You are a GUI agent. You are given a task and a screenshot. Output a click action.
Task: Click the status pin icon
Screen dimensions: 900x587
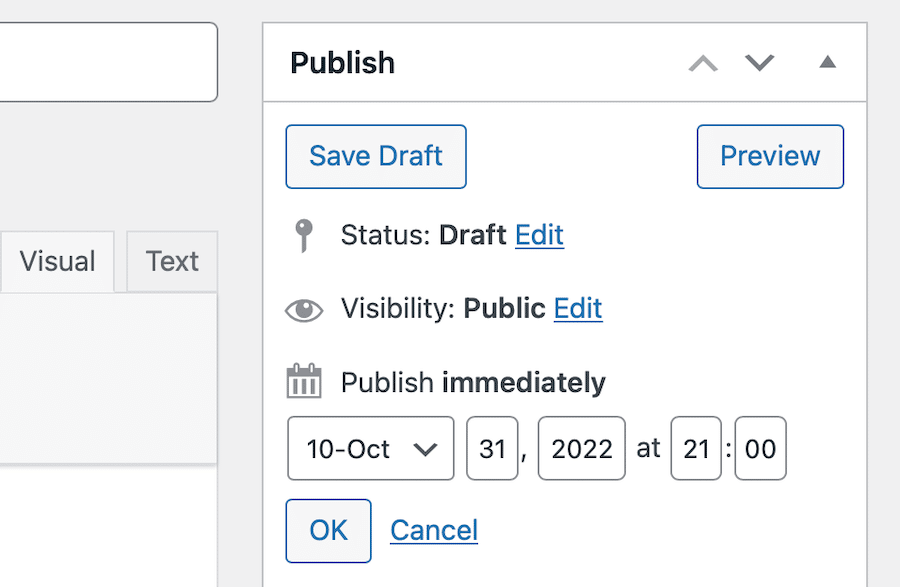[x=304, y=236]
